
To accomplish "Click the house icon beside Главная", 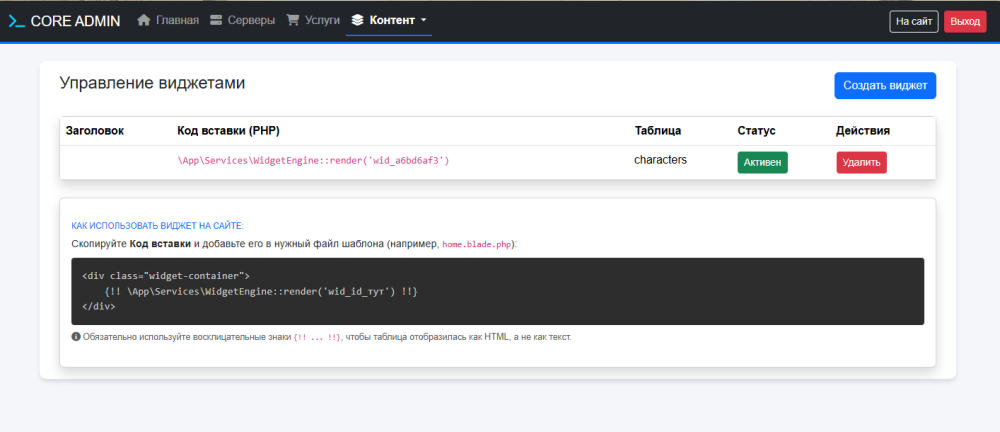I will pos(144,20).
